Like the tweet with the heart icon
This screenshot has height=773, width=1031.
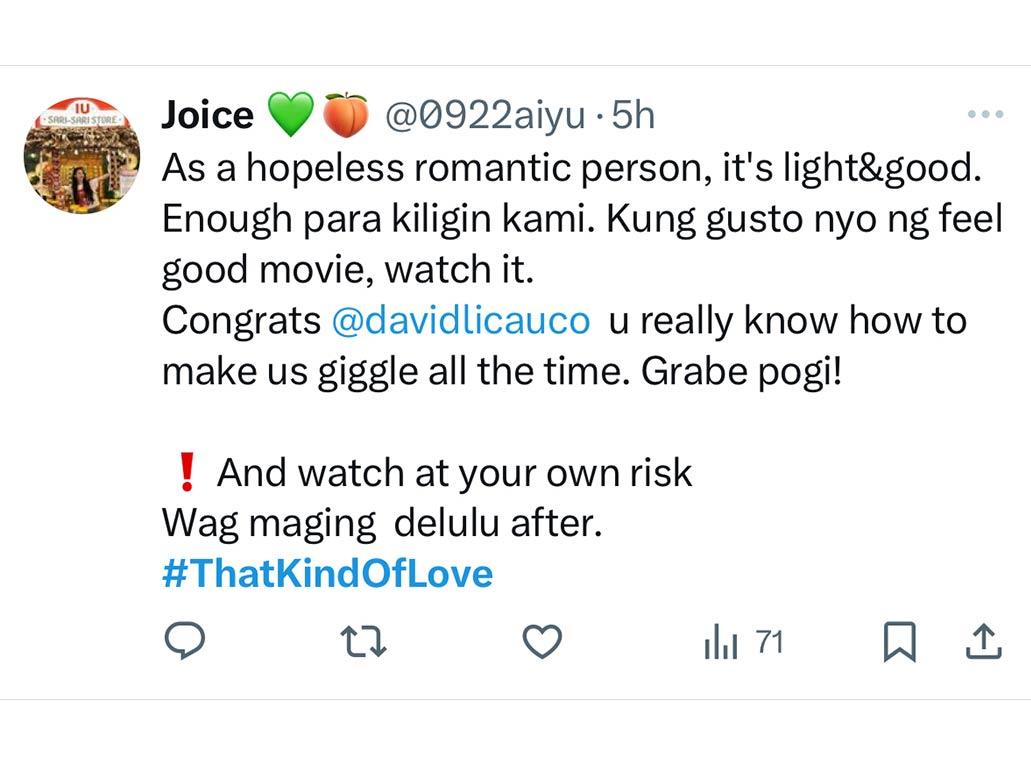541,643
